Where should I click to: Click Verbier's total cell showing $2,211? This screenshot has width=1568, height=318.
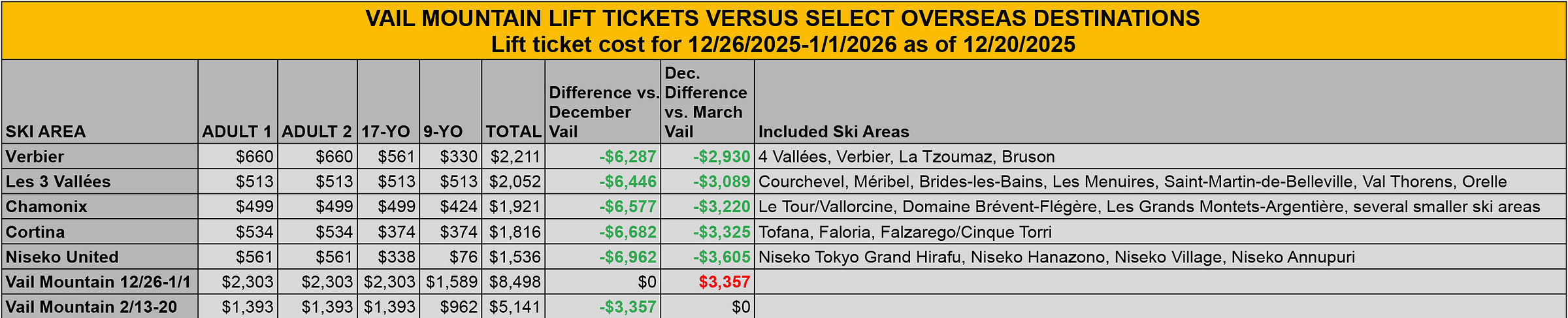(x=515, y=157)
